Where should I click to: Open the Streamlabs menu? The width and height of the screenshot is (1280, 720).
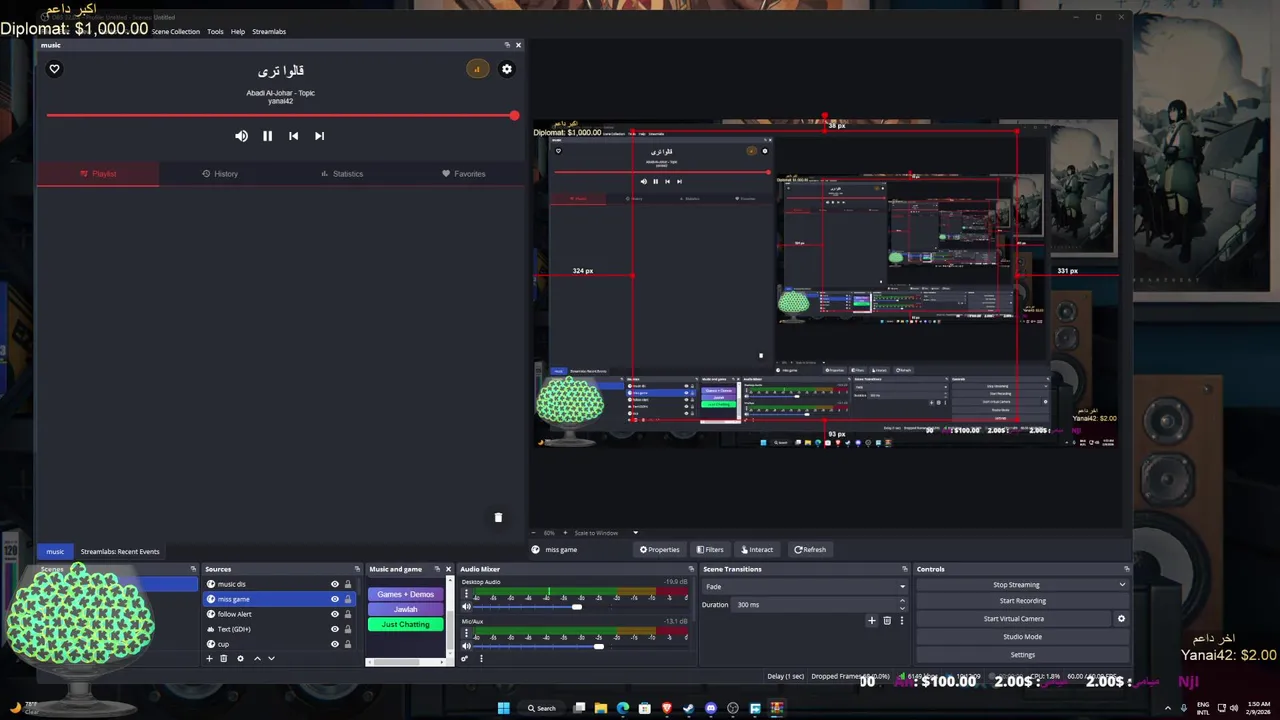coord(269,32)
